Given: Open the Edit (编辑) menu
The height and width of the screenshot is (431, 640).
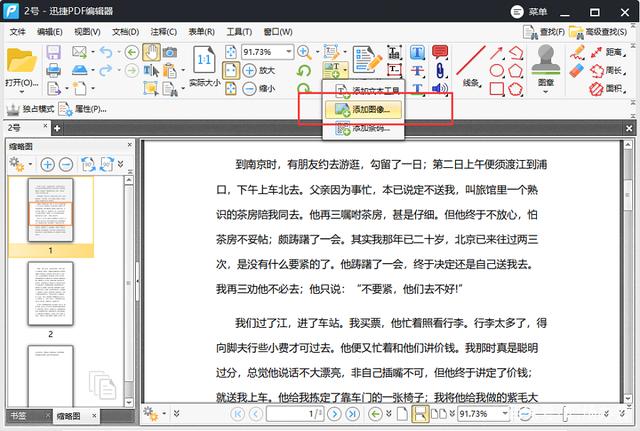Looking at the screenshot, I should point(49,31).
